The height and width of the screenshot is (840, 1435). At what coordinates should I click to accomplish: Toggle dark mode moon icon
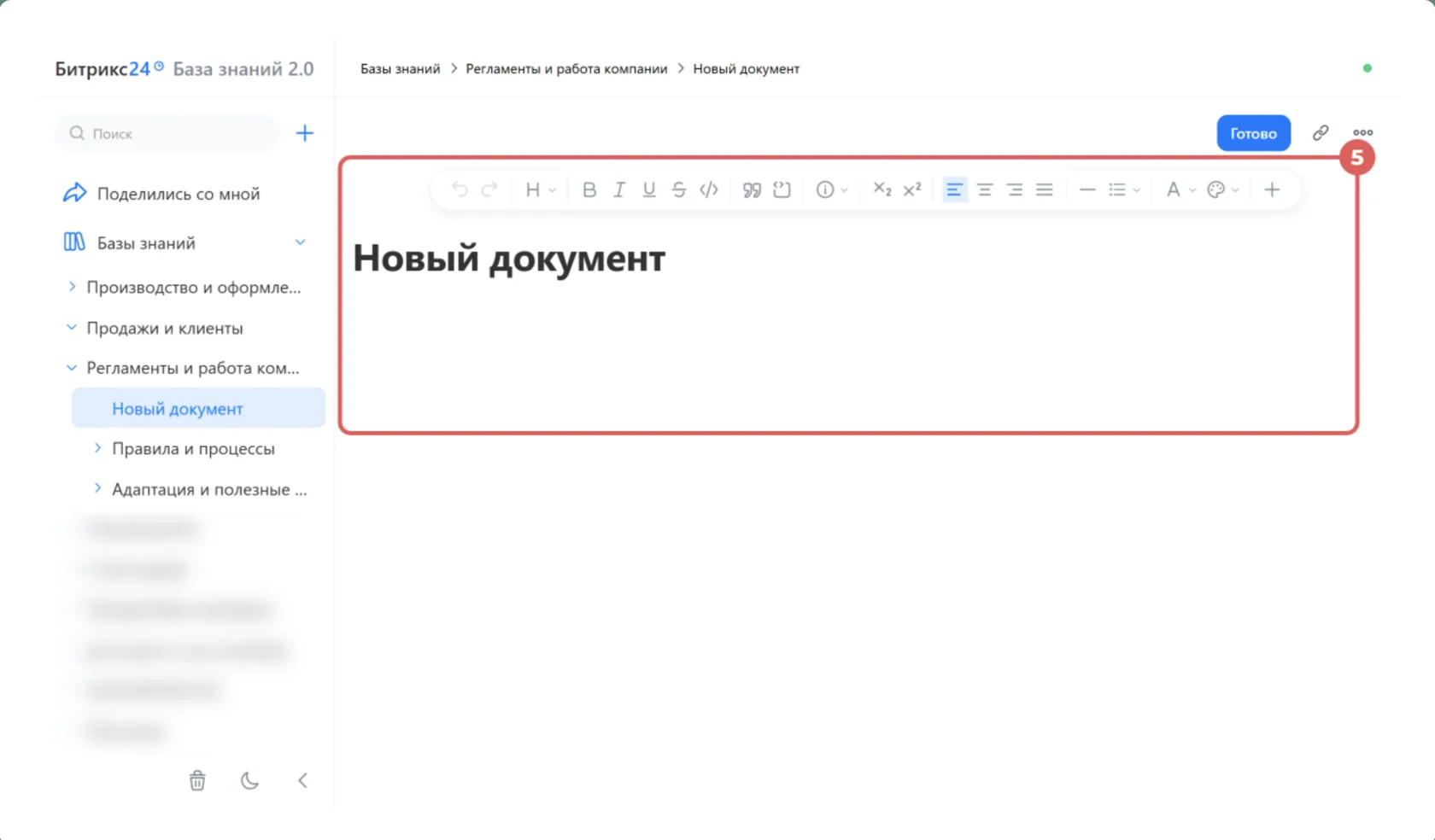[x=249, y=780]
